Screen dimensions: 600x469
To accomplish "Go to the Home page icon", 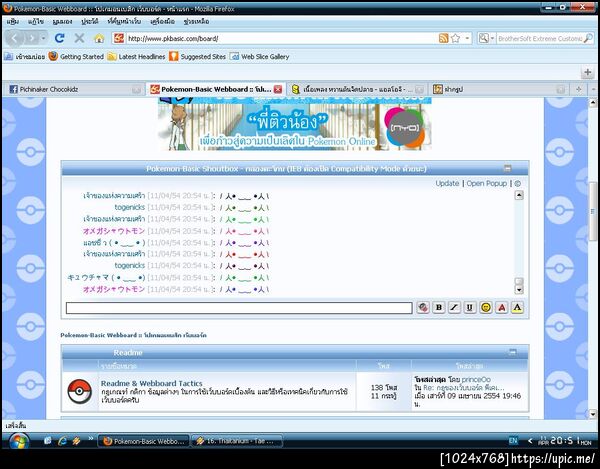I will 99,38.
